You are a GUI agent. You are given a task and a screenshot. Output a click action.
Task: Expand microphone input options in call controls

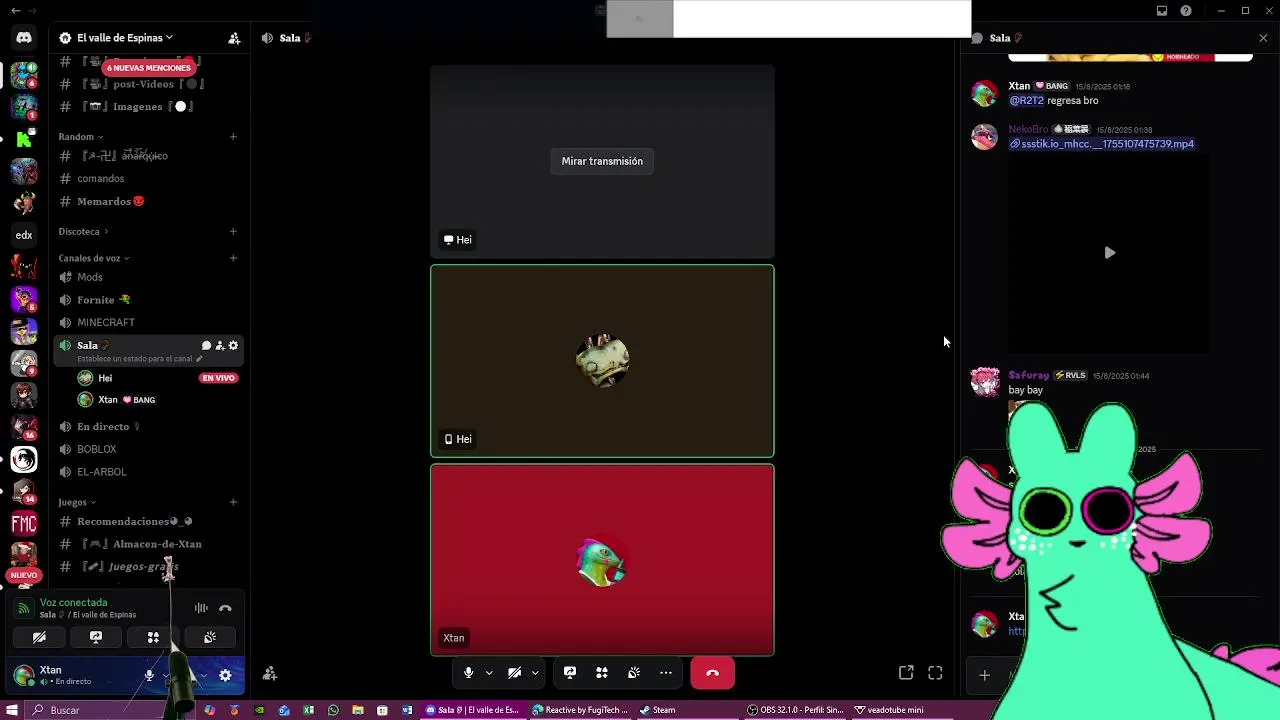tap(489, 673)
